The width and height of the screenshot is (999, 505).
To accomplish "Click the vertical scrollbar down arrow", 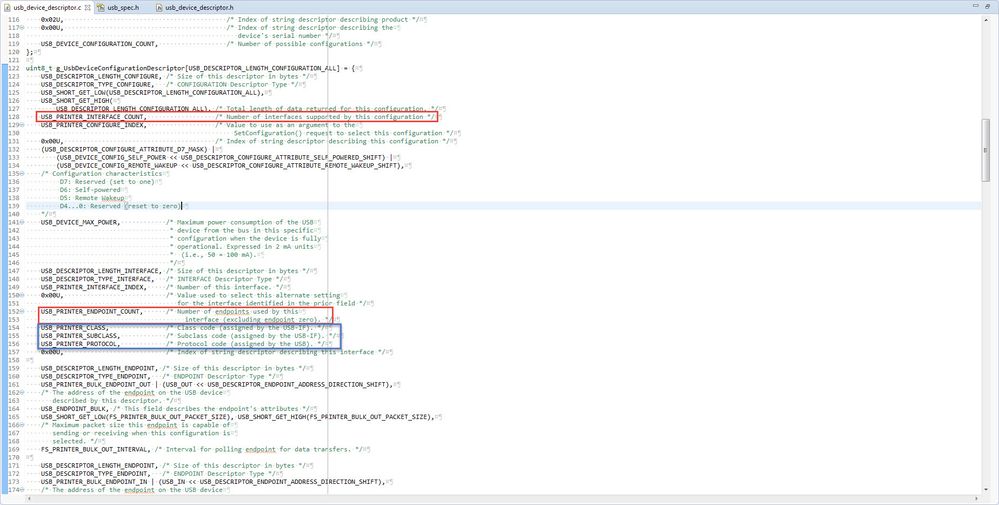I will pos(986,488).
